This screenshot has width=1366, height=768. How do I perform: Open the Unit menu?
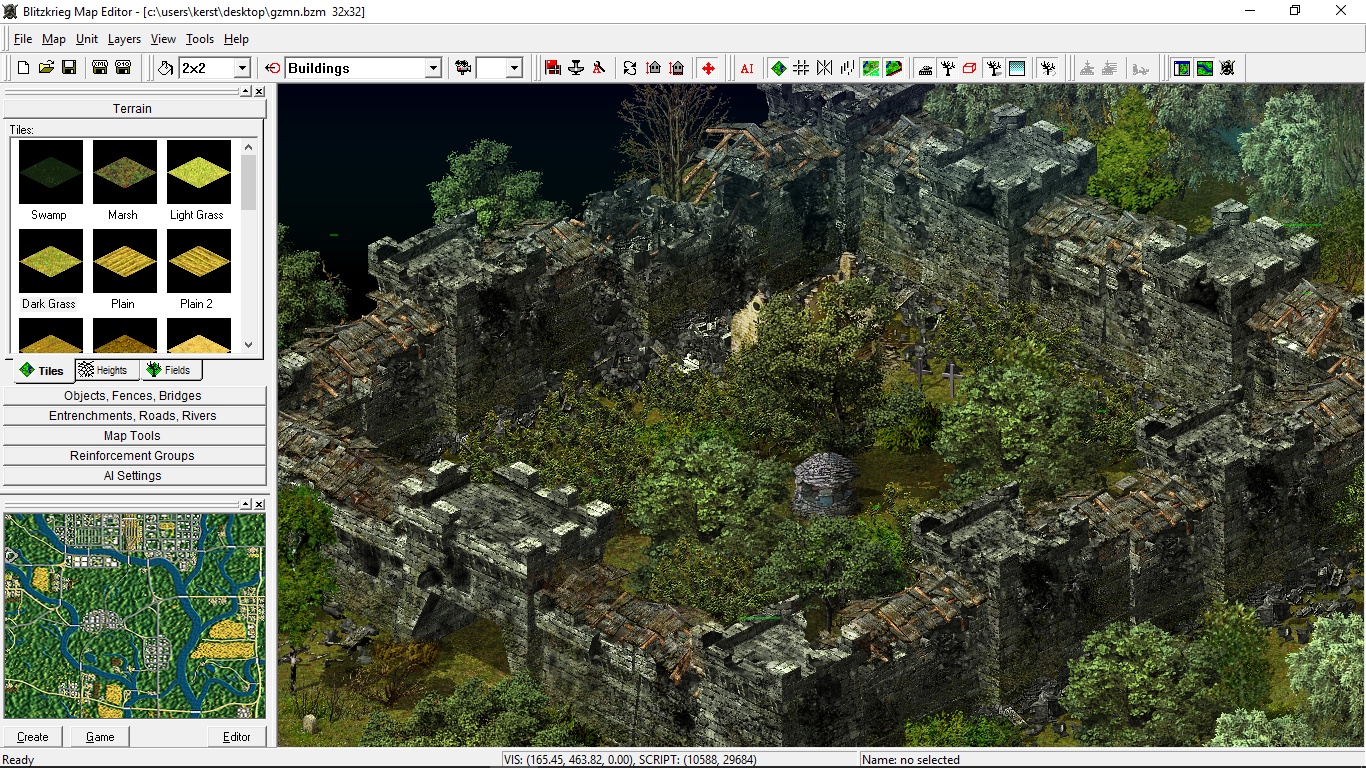point(87,39)
